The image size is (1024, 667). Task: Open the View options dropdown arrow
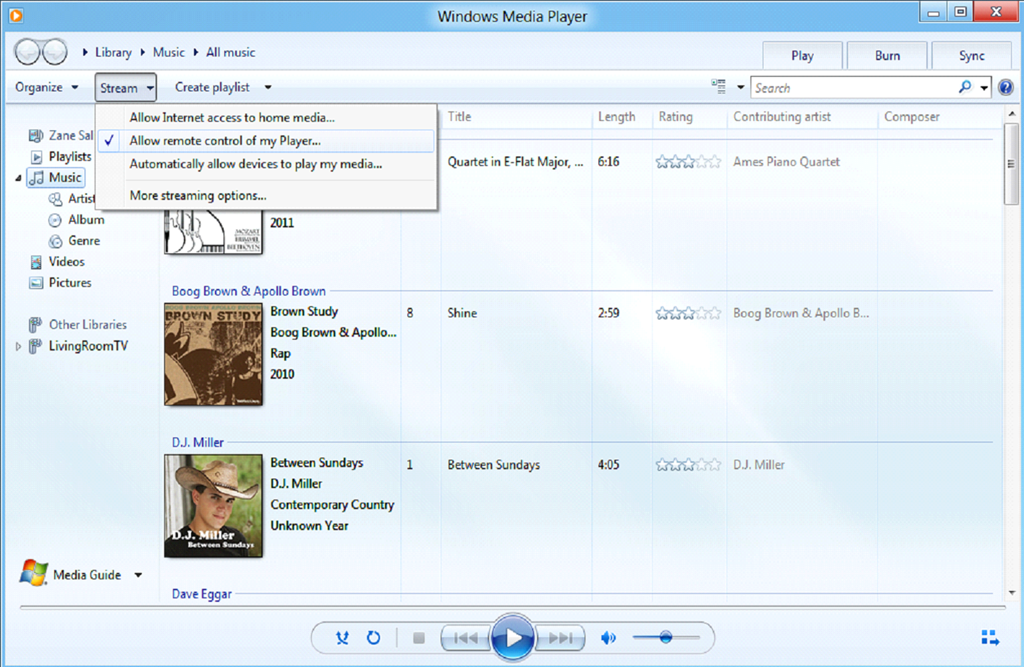coord(741,87)
